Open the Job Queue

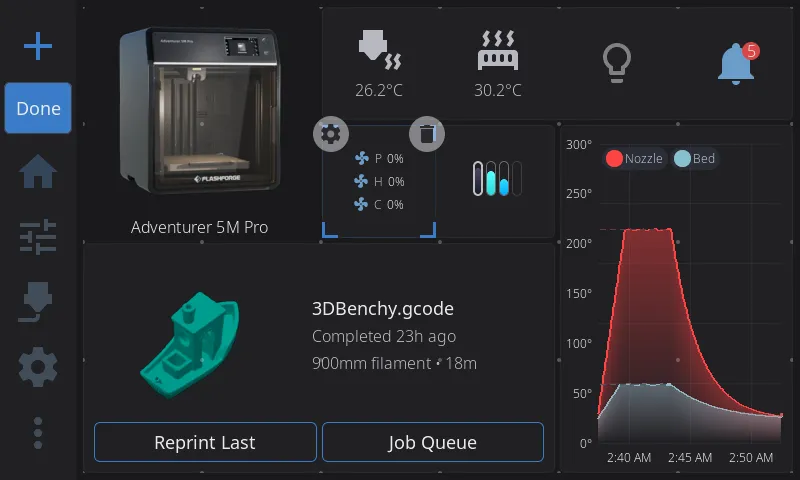coord(433,442)
